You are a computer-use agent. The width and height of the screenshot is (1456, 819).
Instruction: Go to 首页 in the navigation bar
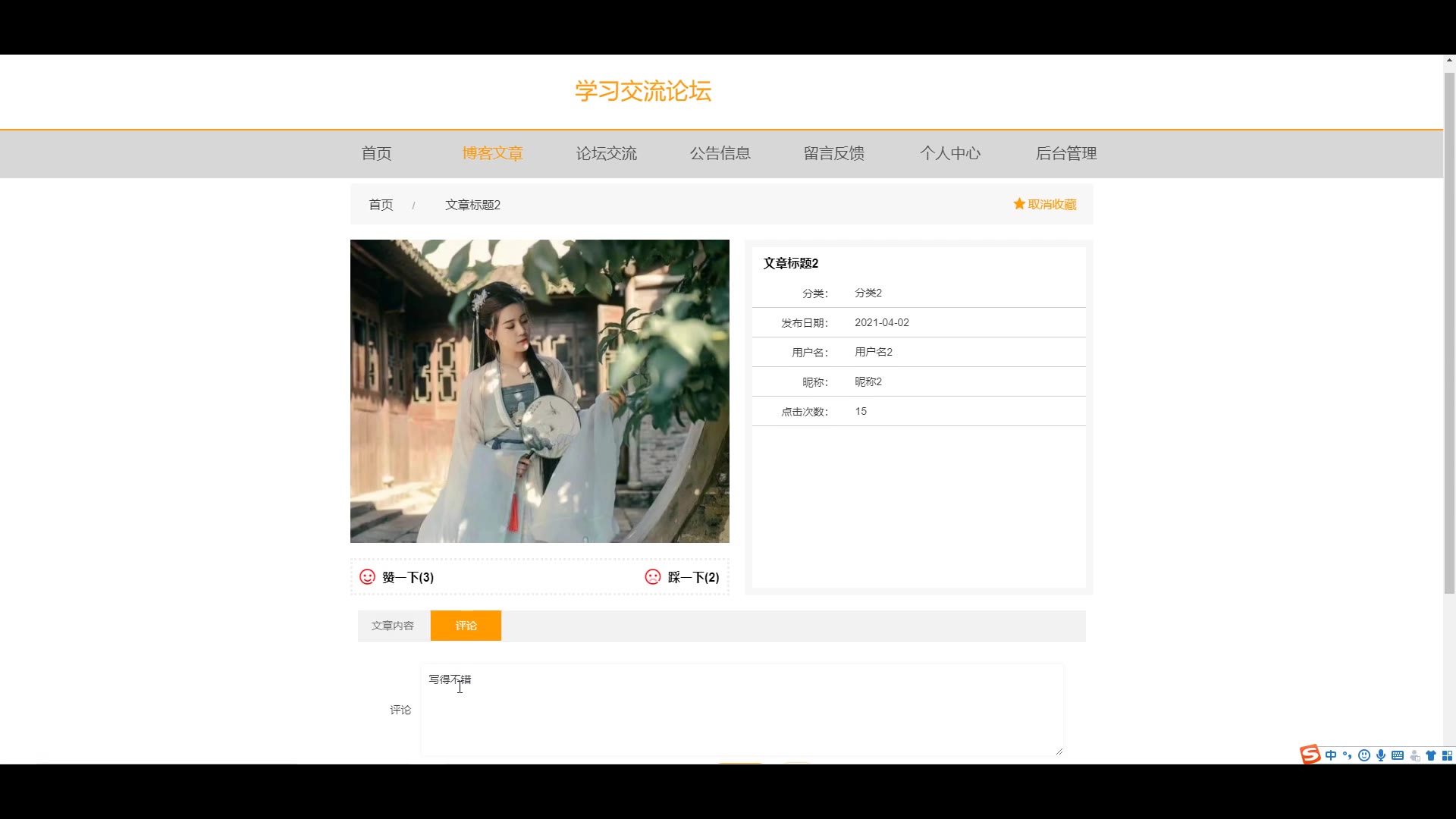pyautogui.click(x=376, y=153)
